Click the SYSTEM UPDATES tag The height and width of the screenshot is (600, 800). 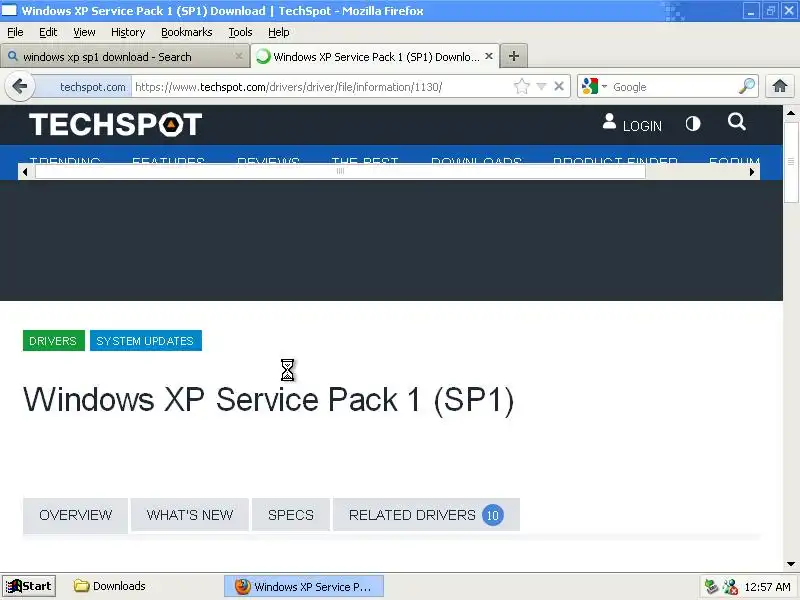145,341
